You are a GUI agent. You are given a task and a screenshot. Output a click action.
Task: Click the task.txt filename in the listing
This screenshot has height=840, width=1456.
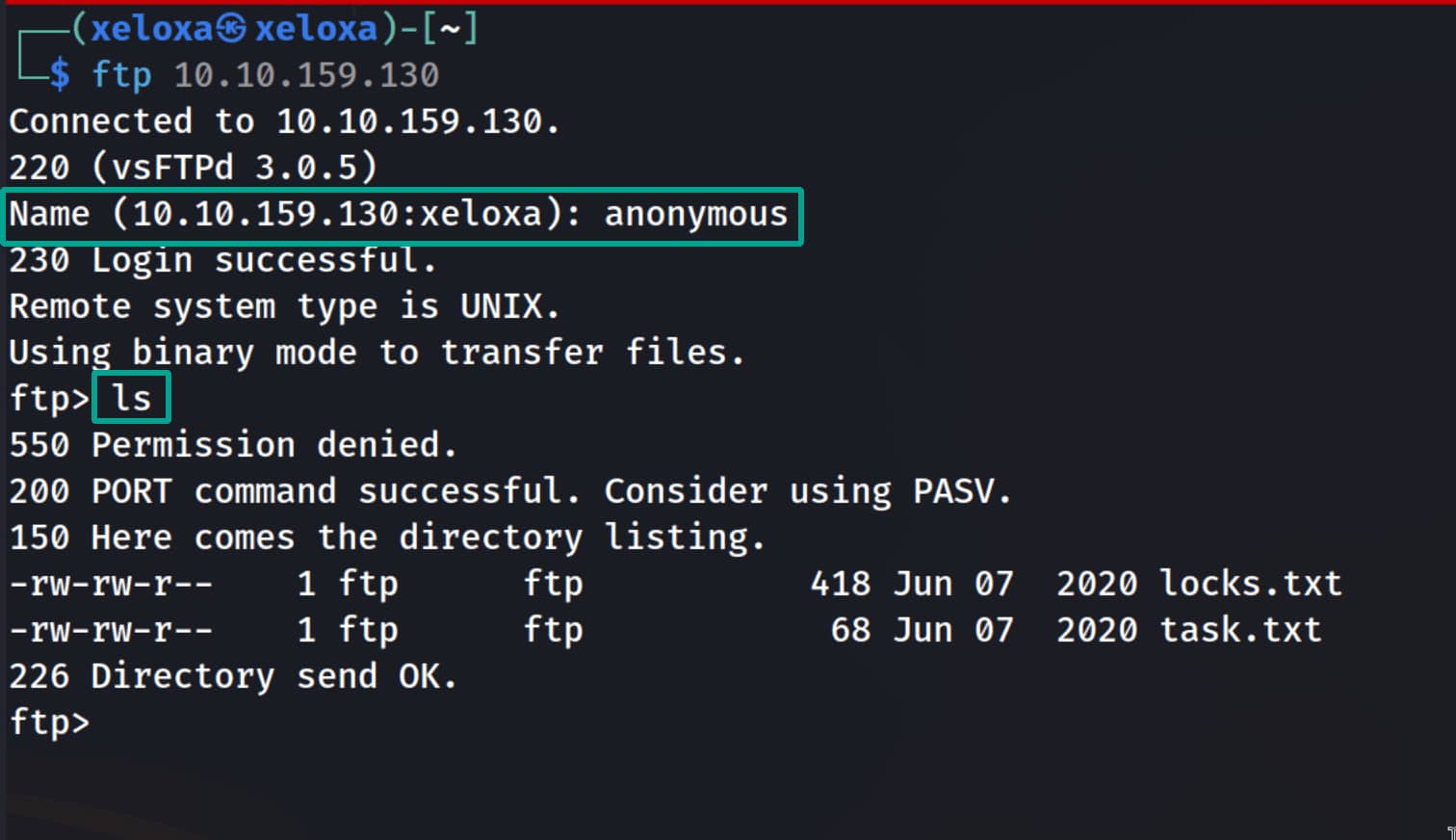click(1240, 630)
